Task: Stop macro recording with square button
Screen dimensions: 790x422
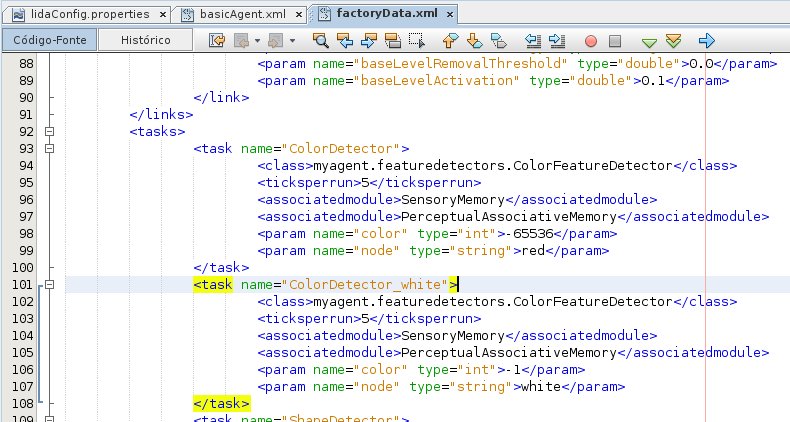Action: [615, 41]
